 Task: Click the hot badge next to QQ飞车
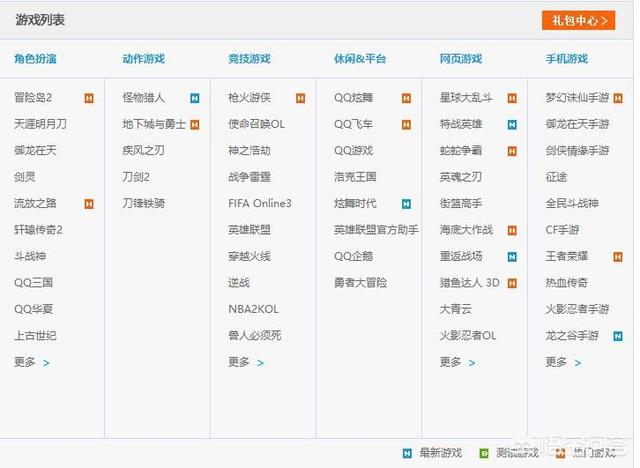point(406,125)
